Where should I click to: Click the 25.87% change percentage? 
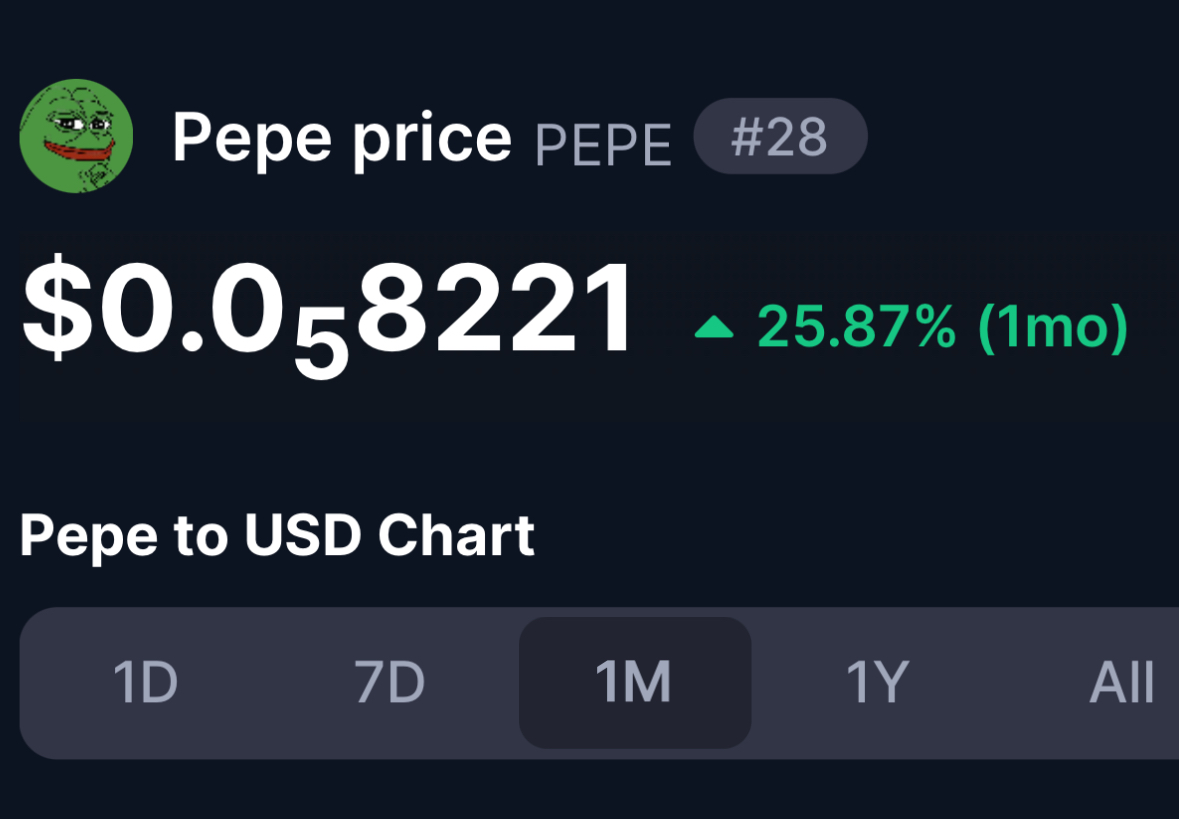coord(856,326)
